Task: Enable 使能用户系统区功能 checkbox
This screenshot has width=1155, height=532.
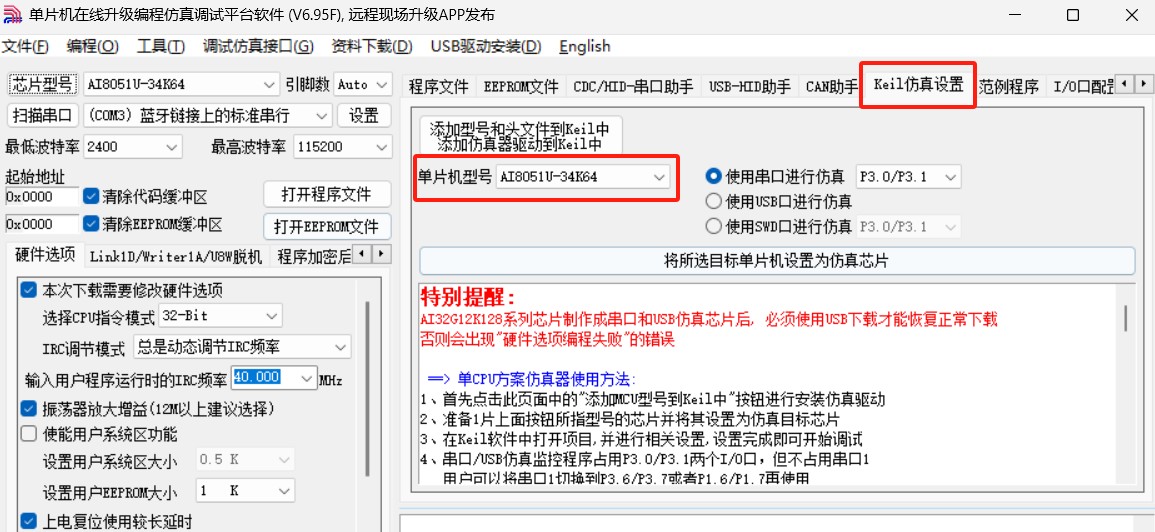Action: (29, 433)
